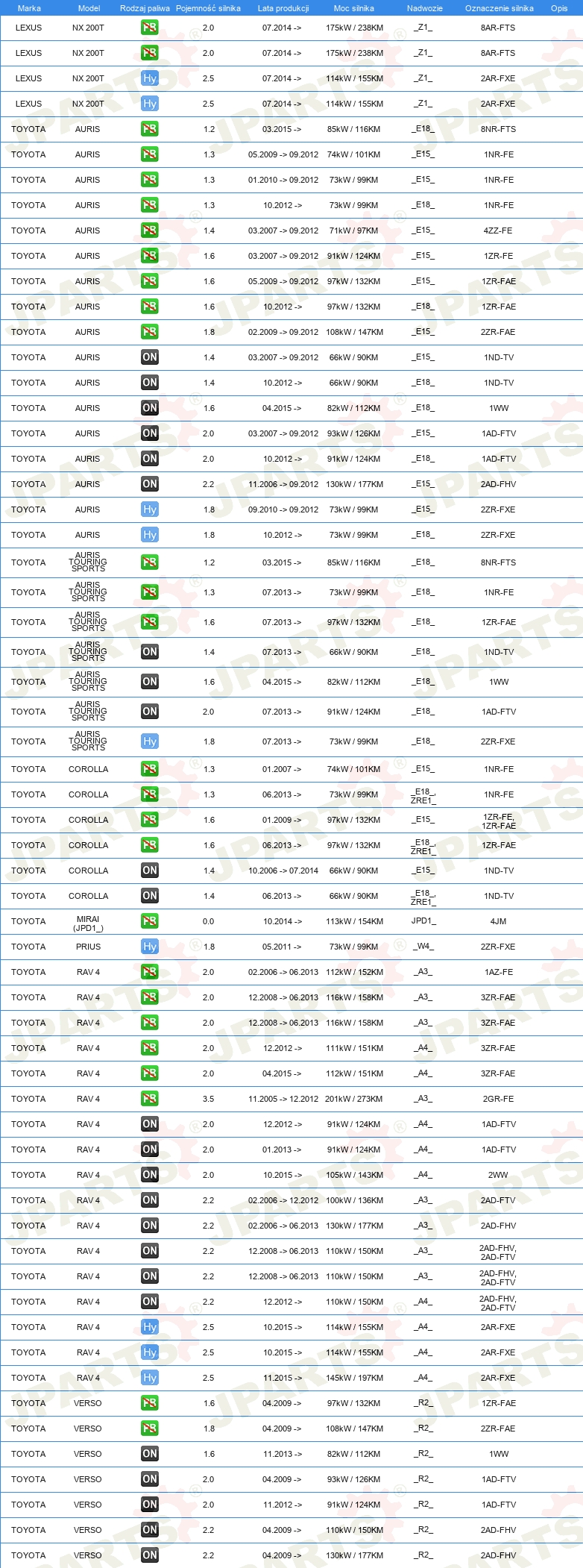Select the MIRAI (JPD1_) model cell
The image size is (583, 1568).
click(x=88, y=923)
